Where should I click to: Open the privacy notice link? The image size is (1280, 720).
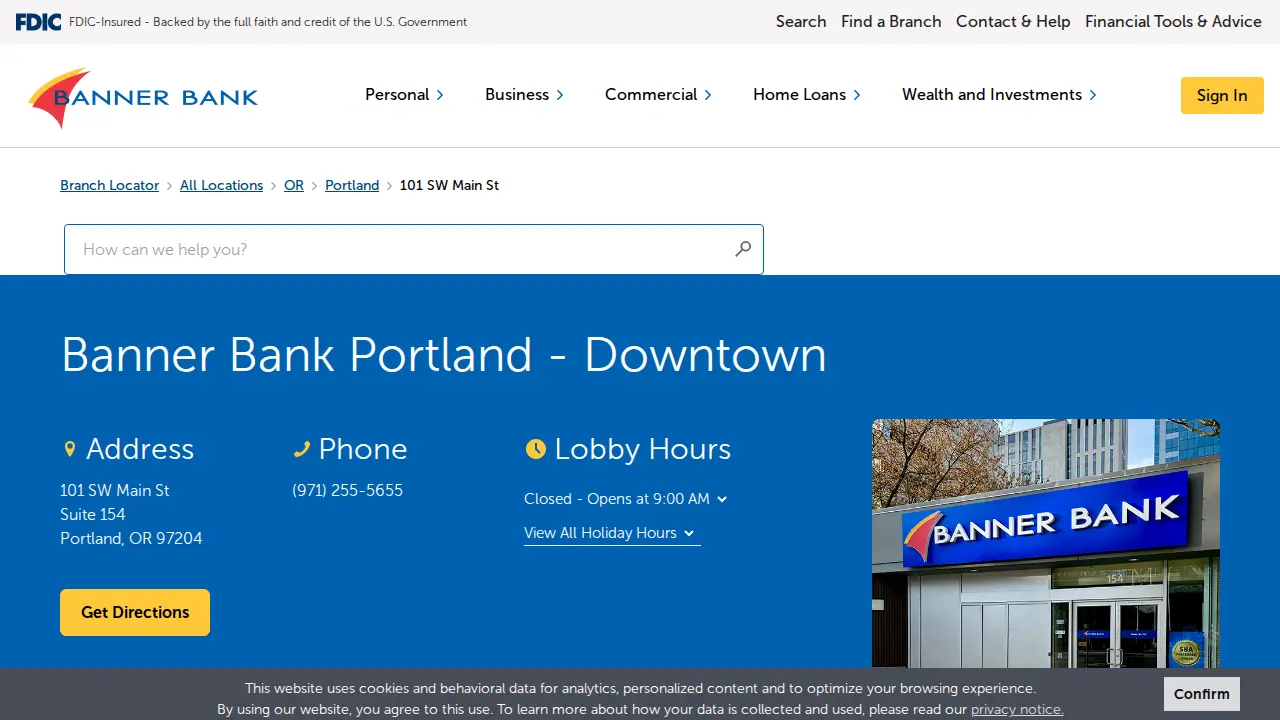(x=1017, y=709)
